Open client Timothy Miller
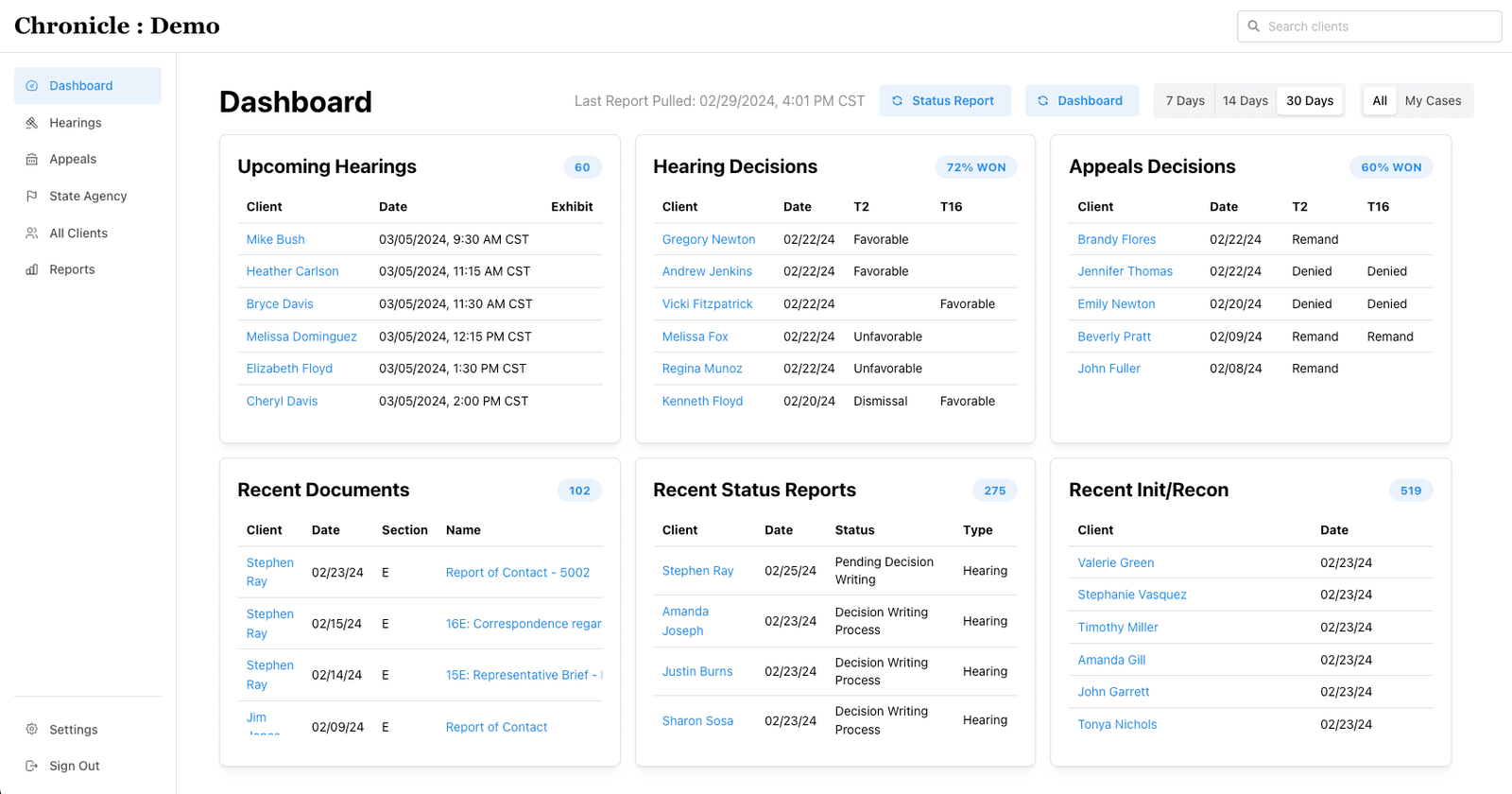1512x794 pixels. [1118, 628]
